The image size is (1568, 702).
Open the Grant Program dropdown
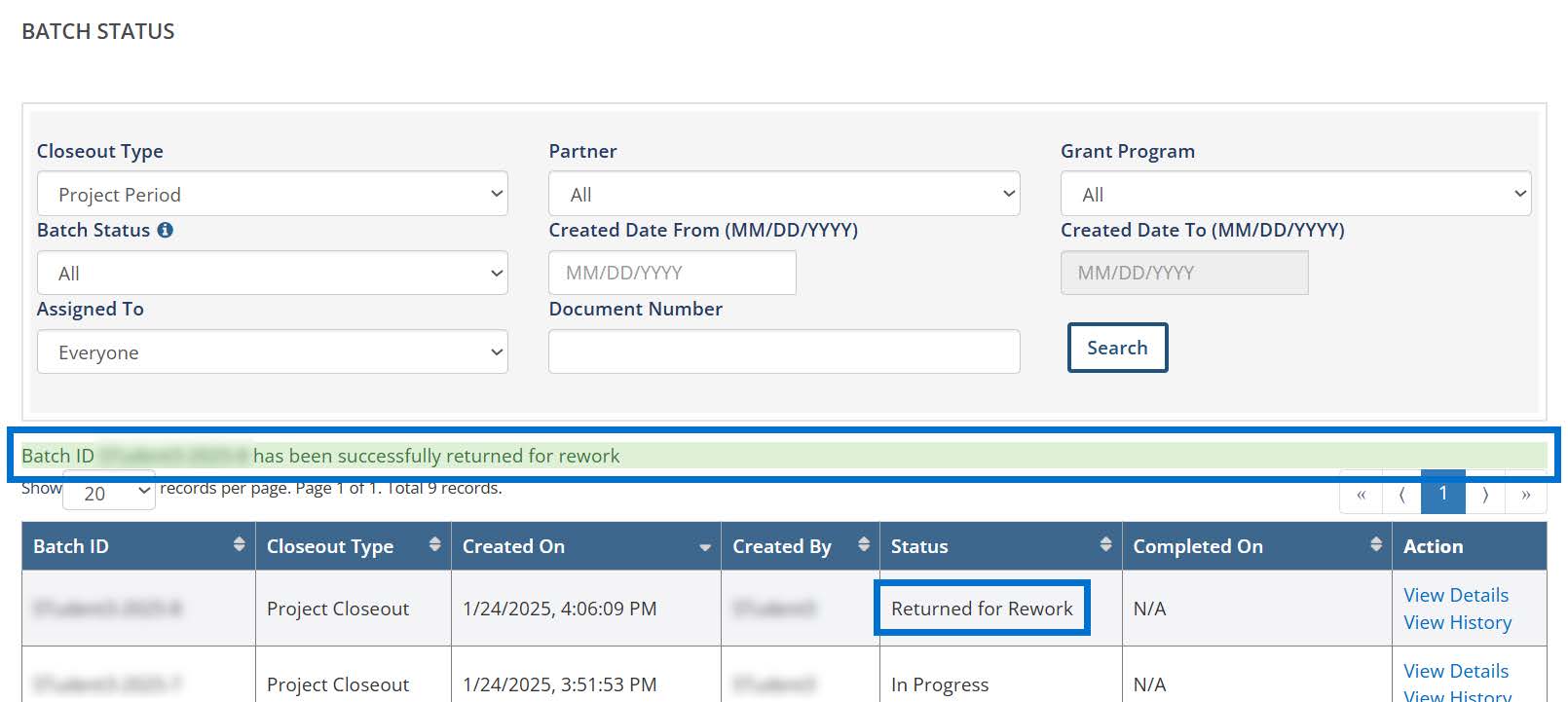1295,194
